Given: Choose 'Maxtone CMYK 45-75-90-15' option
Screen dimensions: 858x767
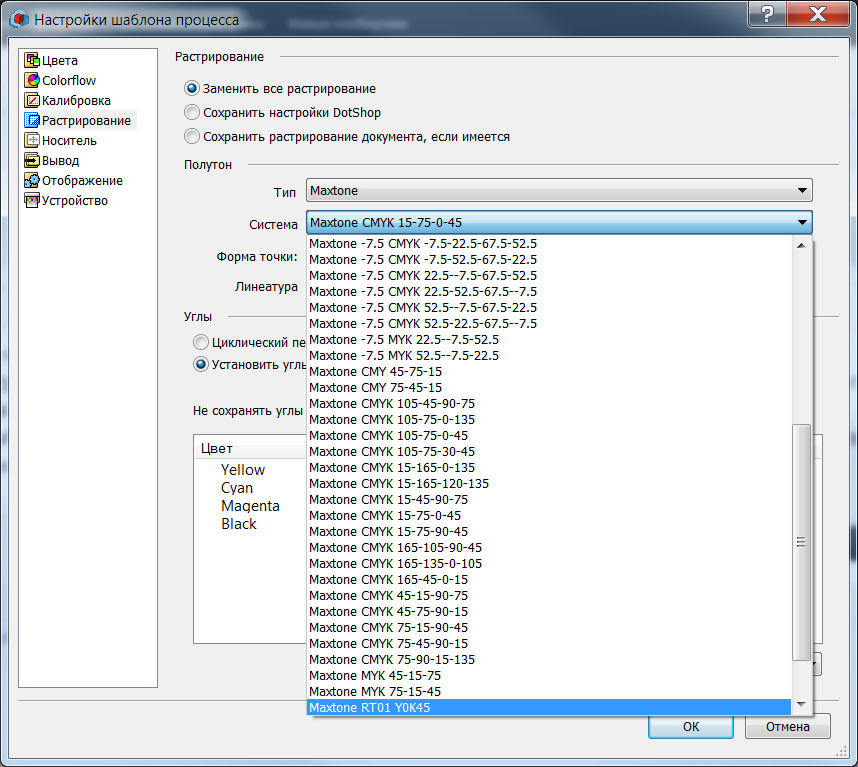Looking at the screenshot, I should pos(549,611).
